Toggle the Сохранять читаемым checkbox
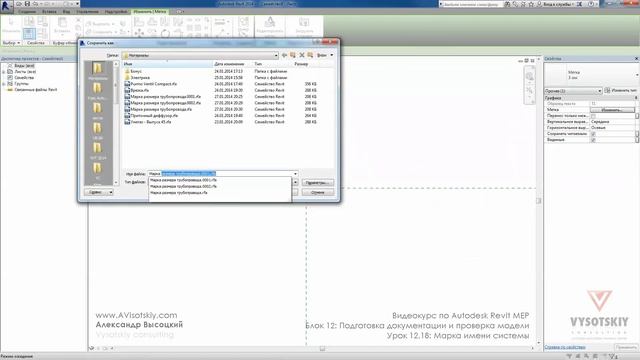 pyautogui.click(x=593, y=134)
